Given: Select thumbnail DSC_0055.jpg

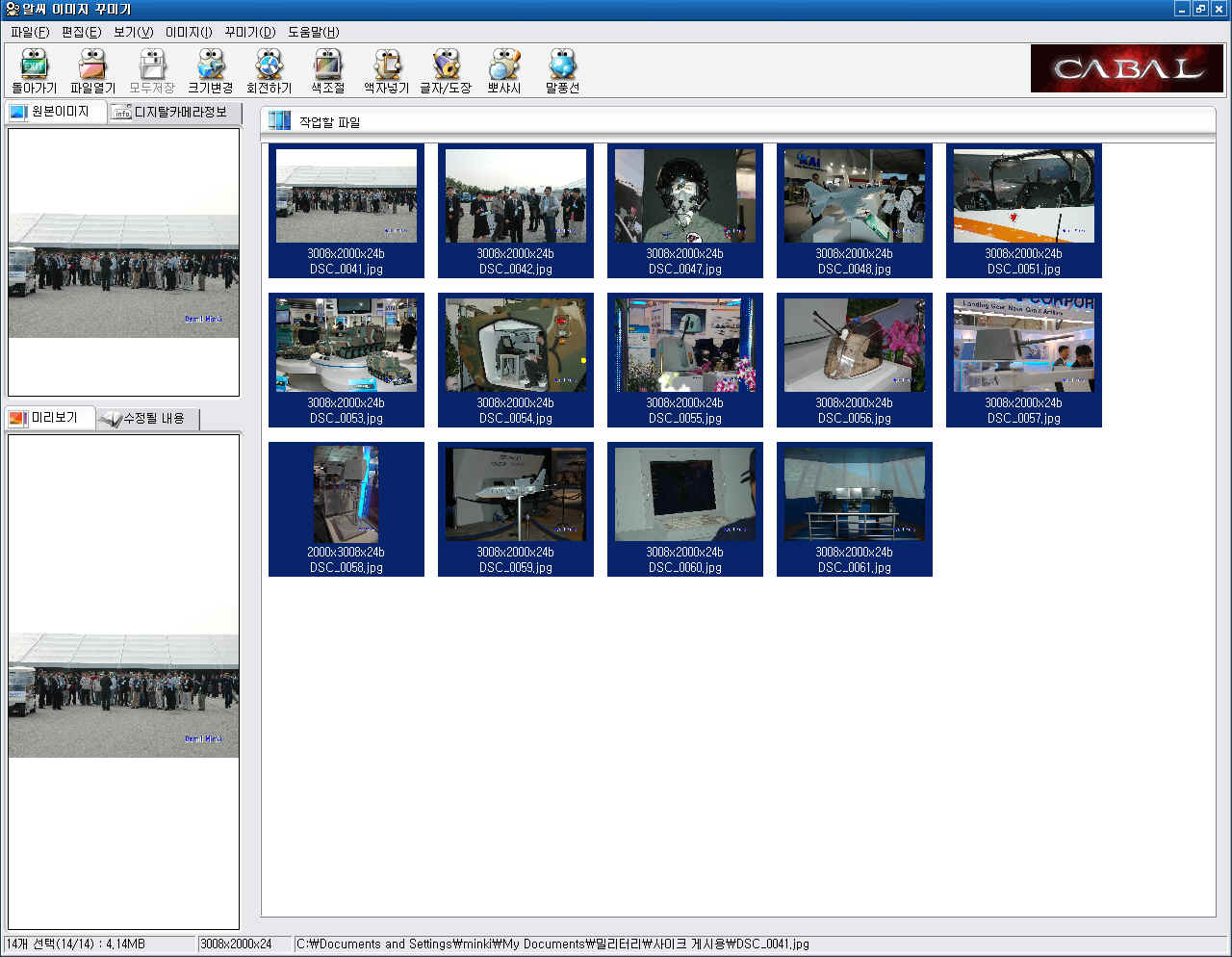Looking at the screenshot, I should click(x=685, y=360).
